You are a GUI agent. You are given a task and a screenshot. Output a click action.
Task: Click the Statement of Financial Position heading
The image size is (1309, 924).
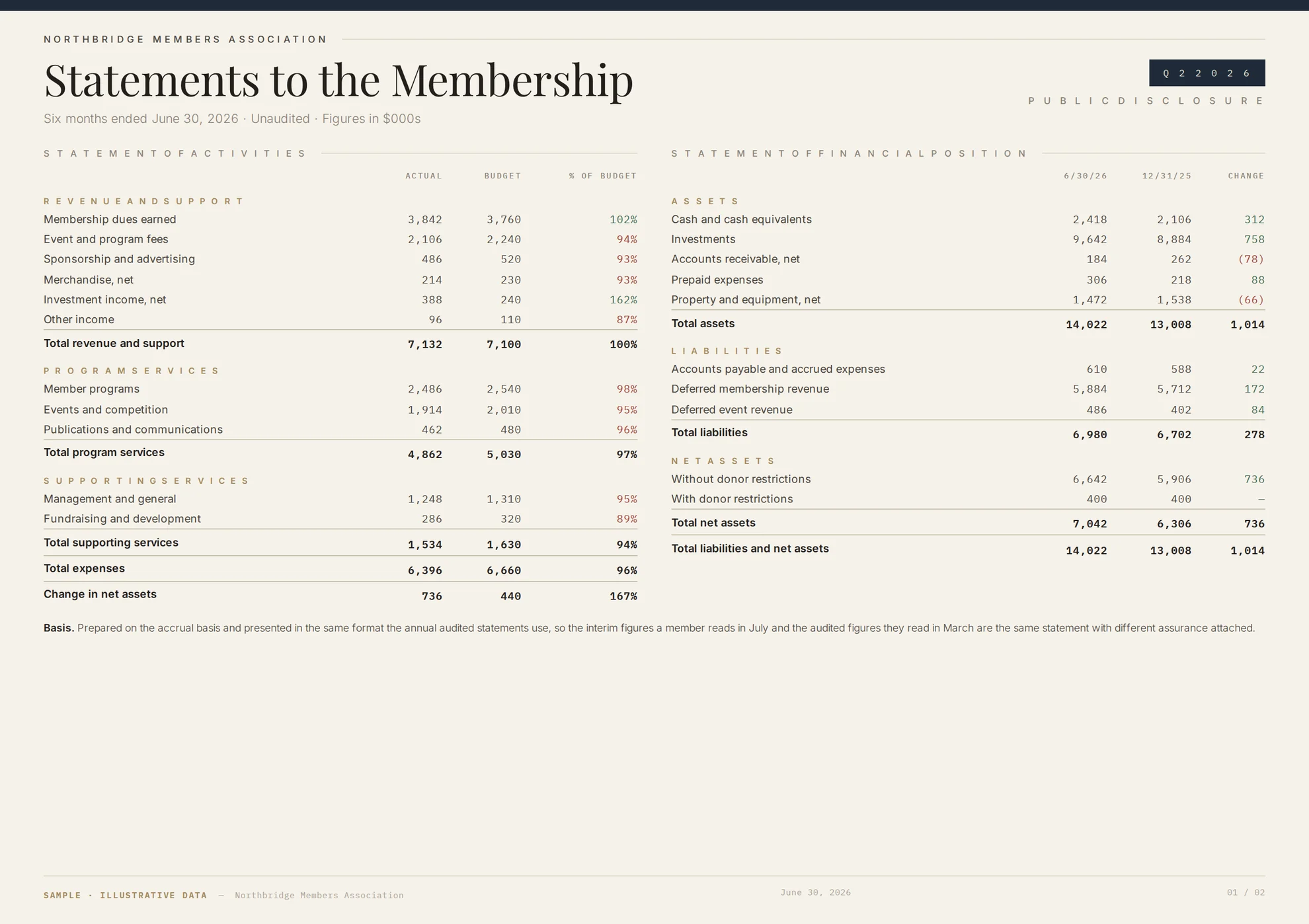coord(850,153)
